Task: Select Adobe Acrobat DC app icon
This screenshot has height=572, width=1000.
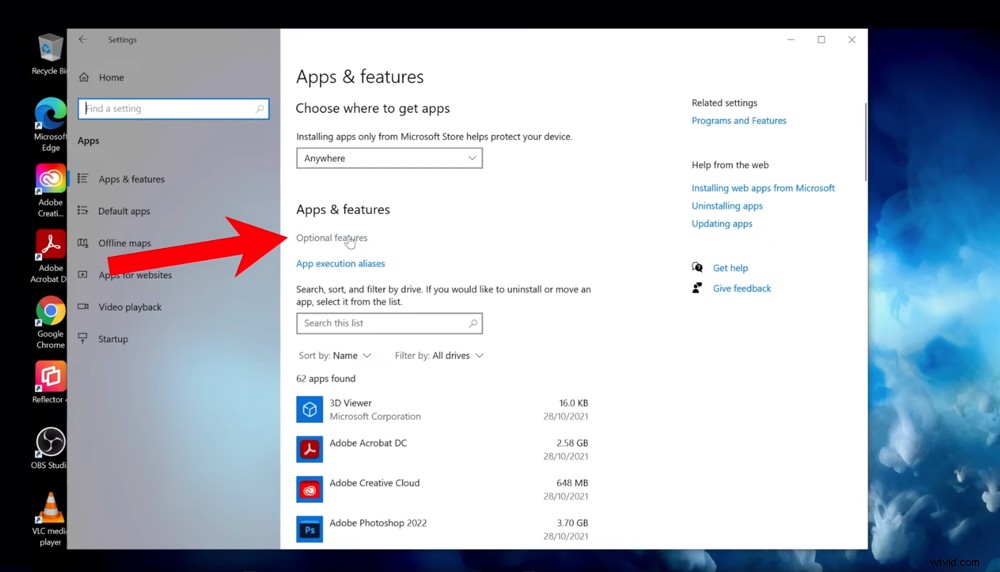Action: [x=309, y=450]
